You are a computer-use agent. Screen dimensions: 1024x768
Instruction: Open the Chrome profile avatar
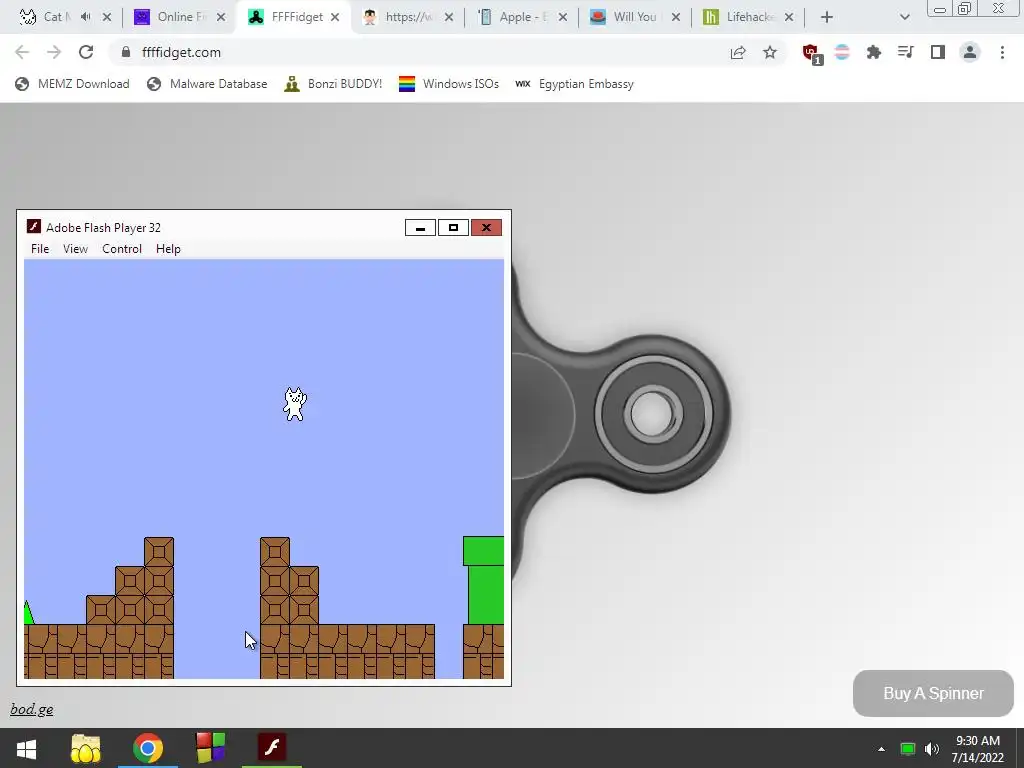tap(970, 52)
